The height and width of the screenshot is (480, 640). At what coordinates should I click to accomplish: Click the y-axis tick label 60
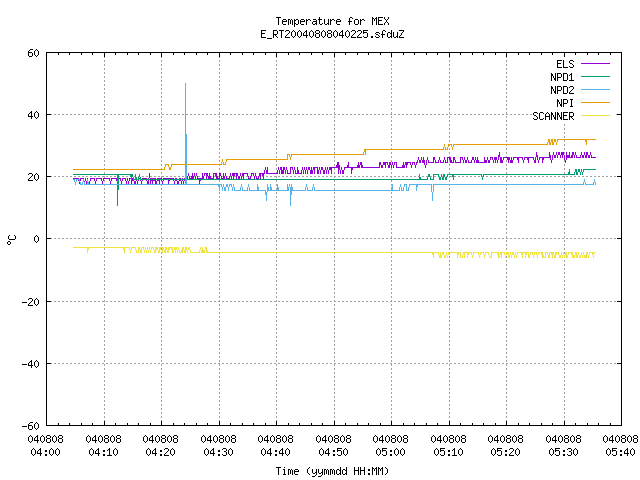pyautogui.click(x=33, y=53)
